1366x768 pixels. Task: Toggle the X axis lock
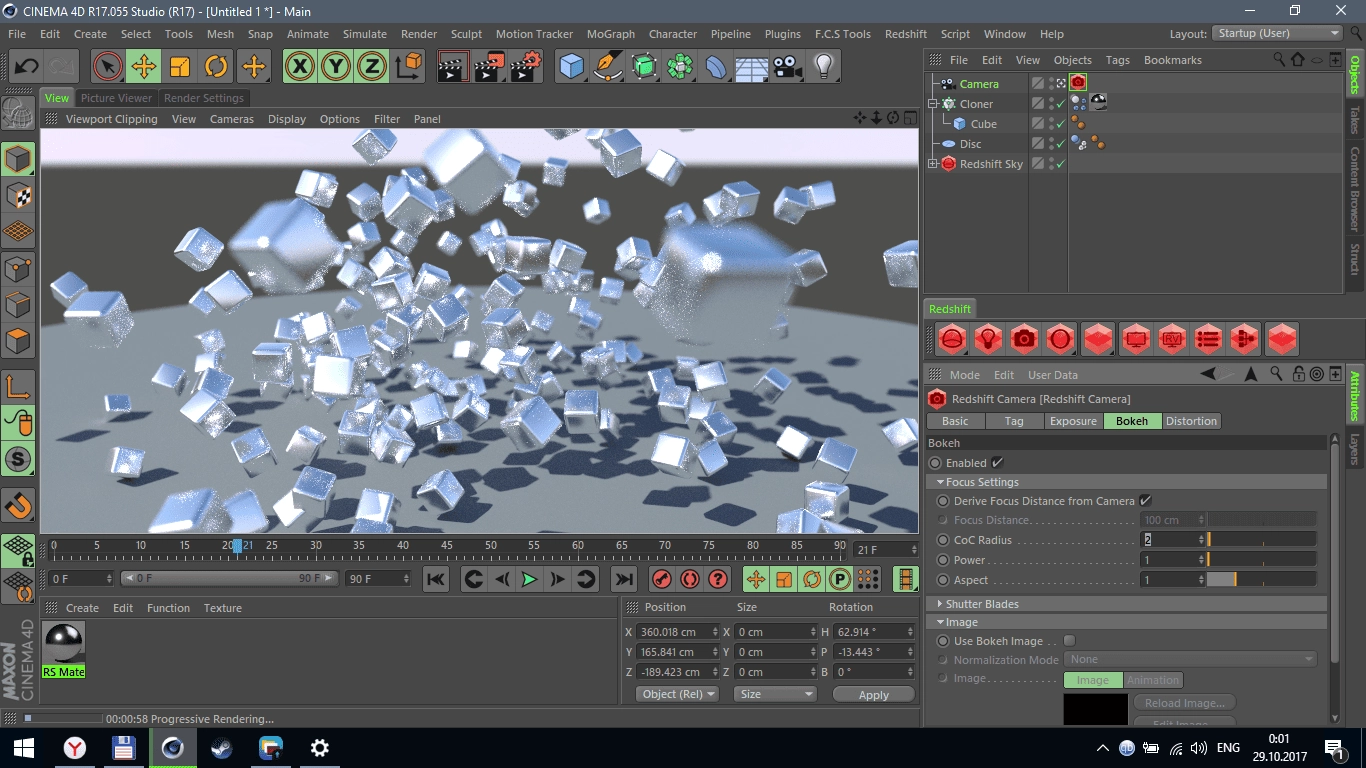(x=300, y=67)
